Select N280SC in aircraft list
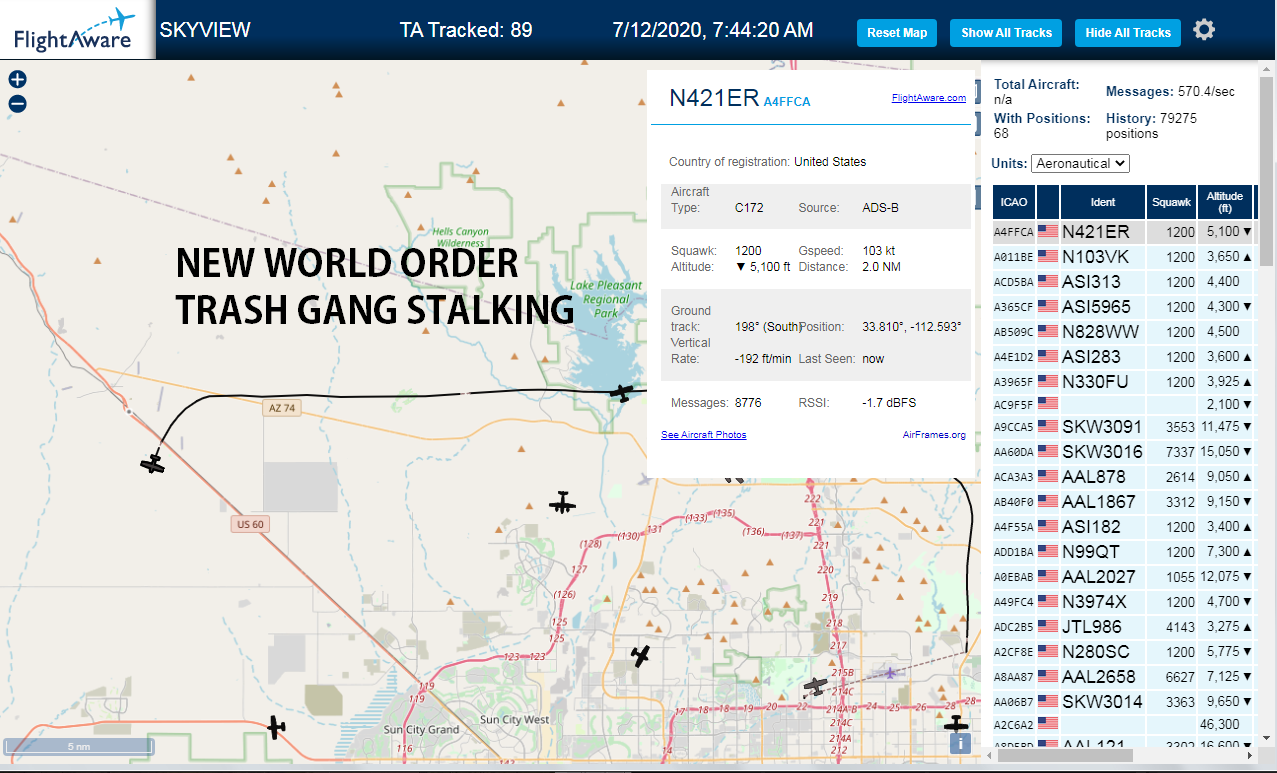Screen dimensions: 1277x773 1097,652
